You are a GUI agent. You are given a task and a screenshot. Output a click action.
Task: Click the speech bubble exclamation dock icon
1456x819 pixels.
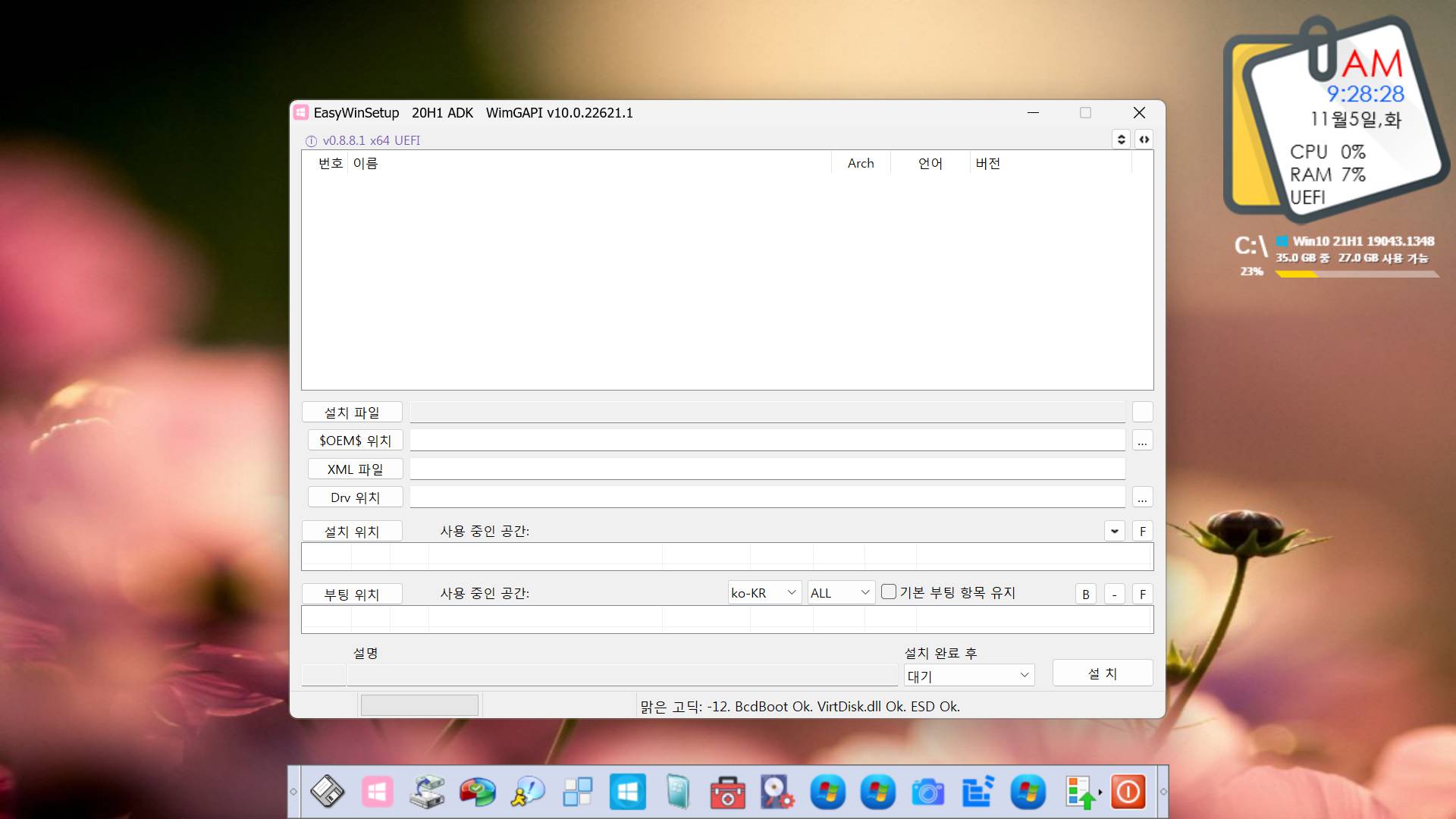[528, 792]
